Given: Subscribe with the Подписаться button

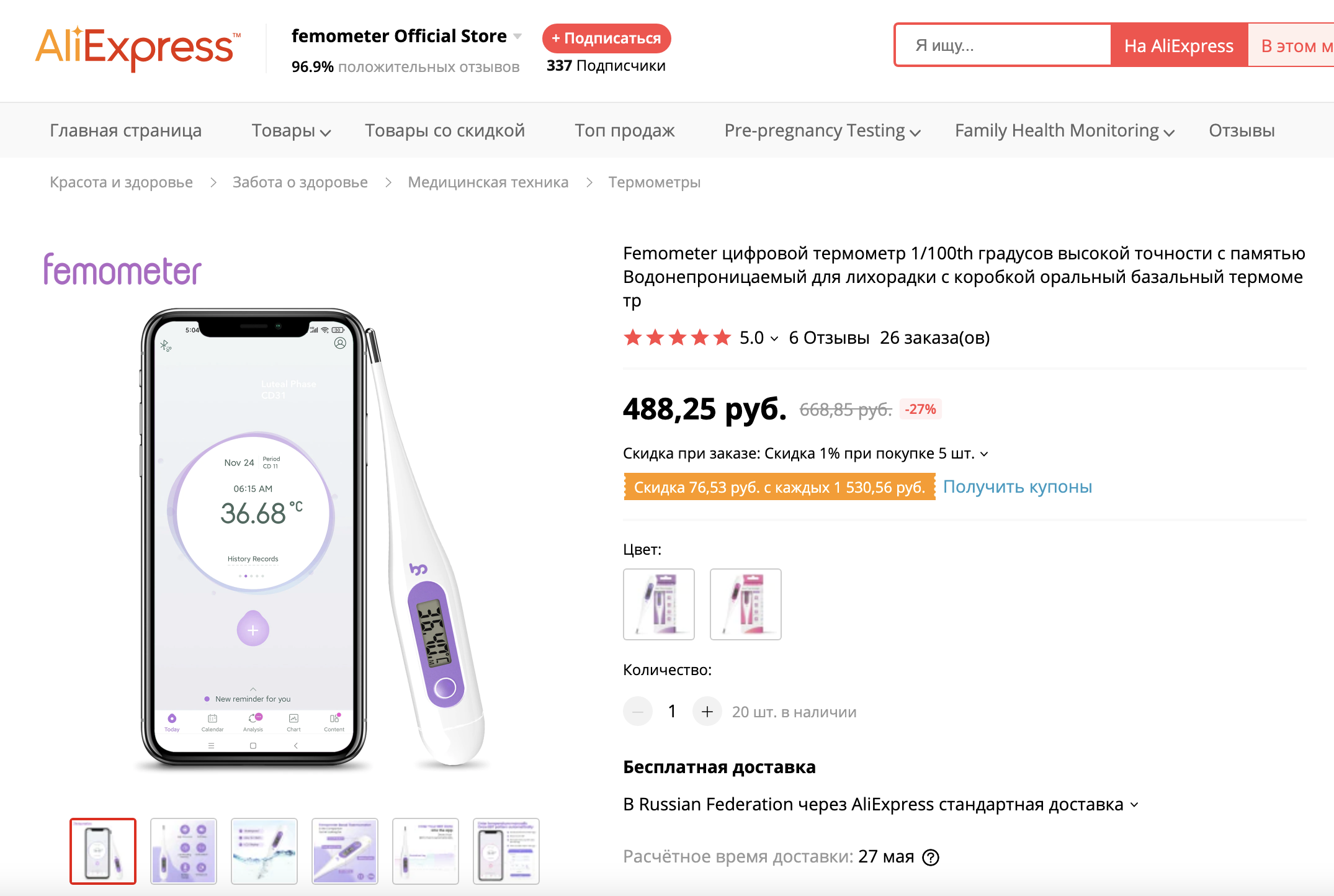Looking at the screenshot, I should 606,38.
